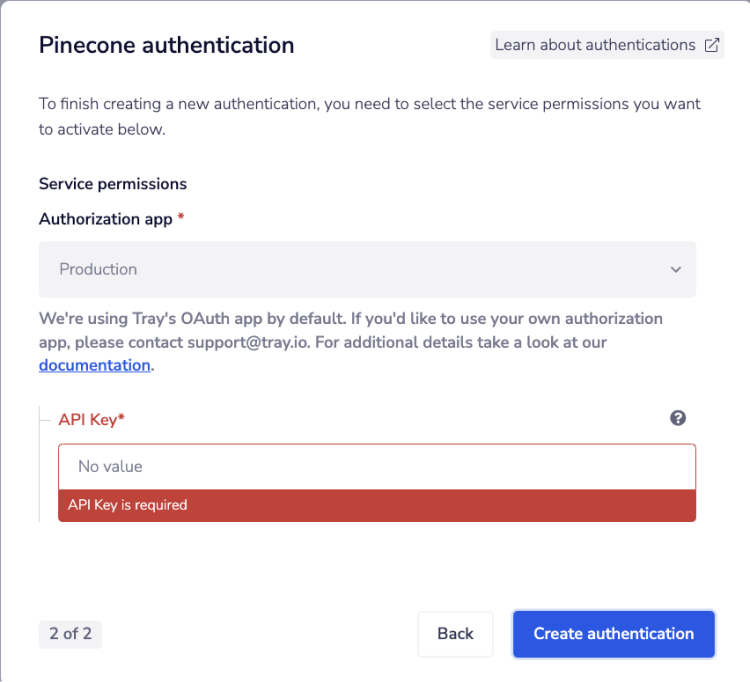Click the Pinecone authentication heading
The image size is (750, 682).
click(x=166, y=45)
